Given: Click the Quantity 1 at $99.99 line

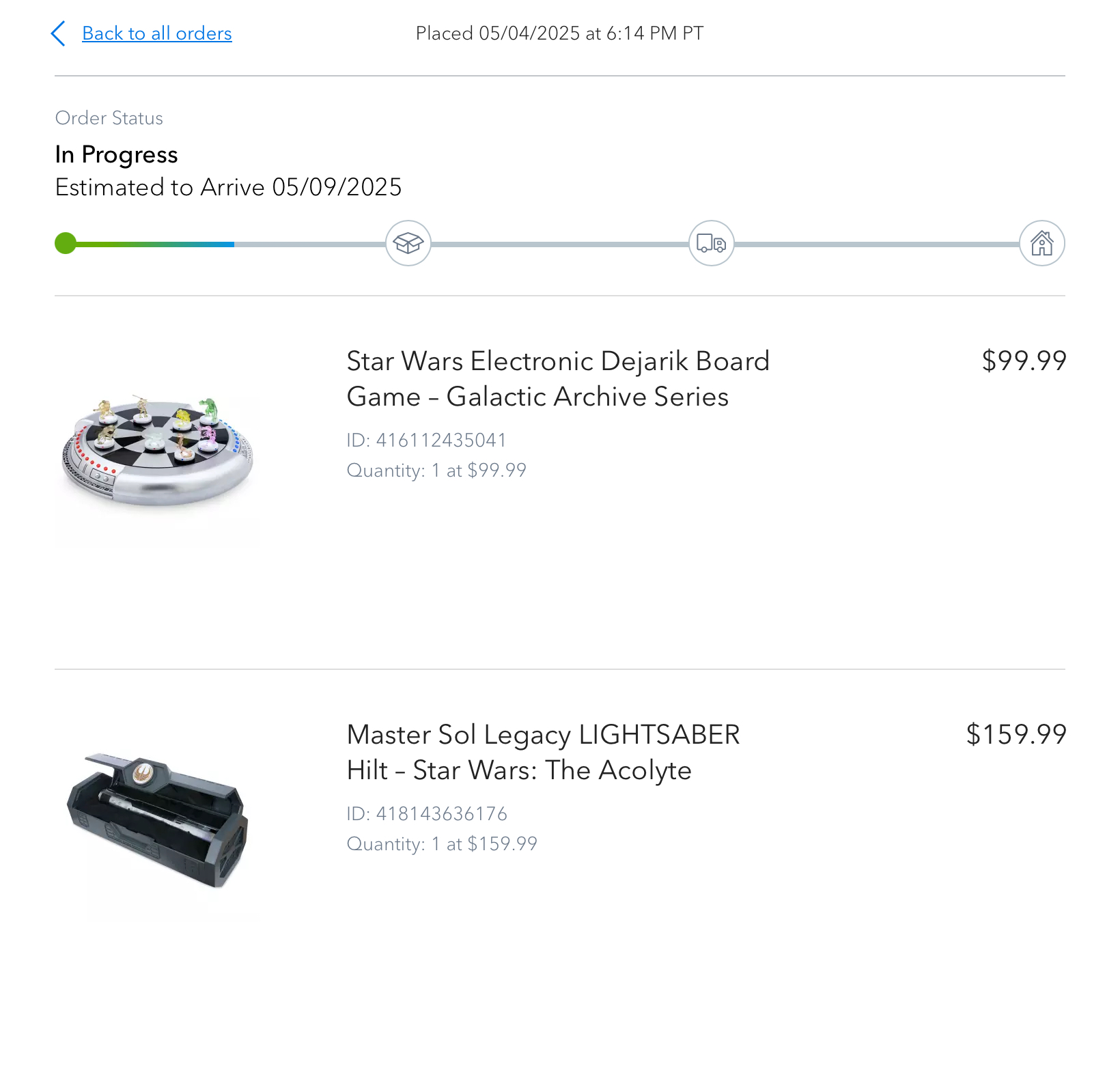Looking at the screenshot, I should coord(436,471).
